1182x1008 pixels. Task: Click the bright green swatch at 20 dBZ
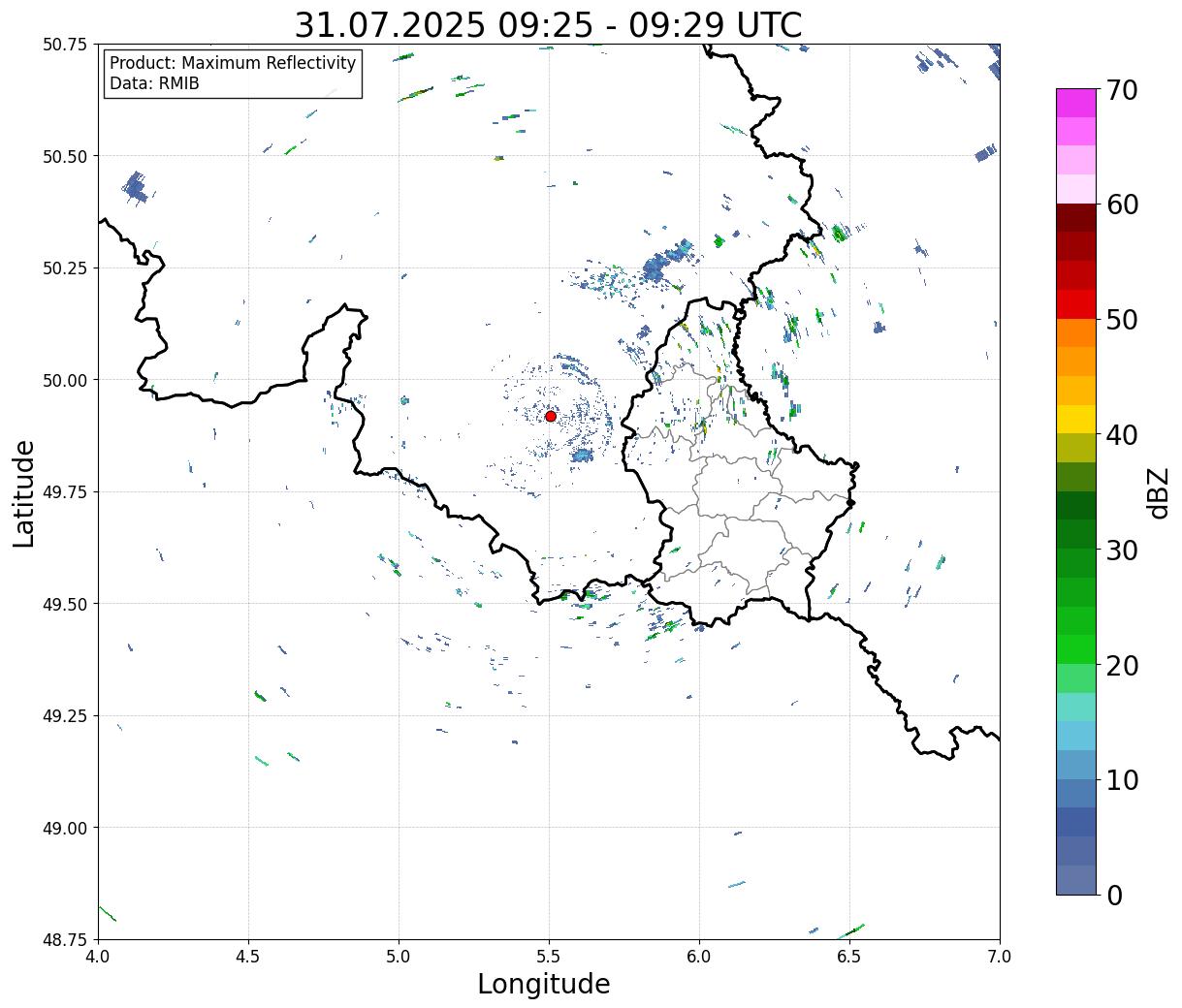(1076, 649)
